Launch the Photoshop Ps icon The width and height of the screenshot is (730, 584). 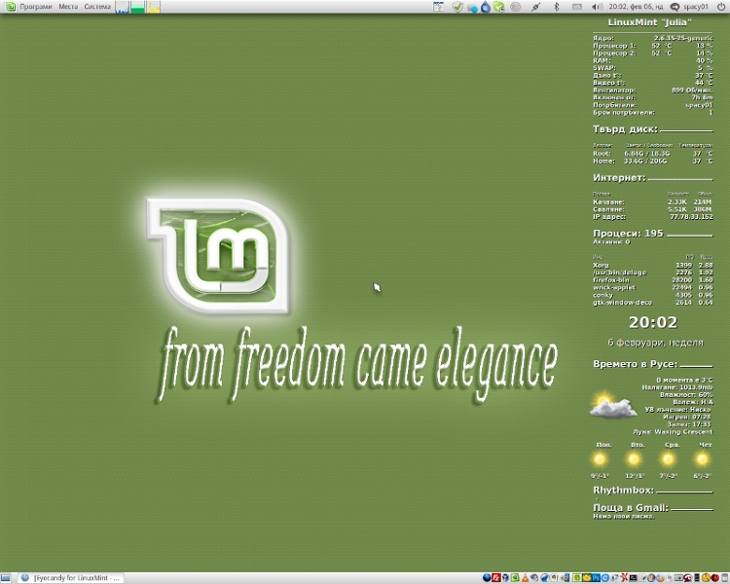(596, 578)
